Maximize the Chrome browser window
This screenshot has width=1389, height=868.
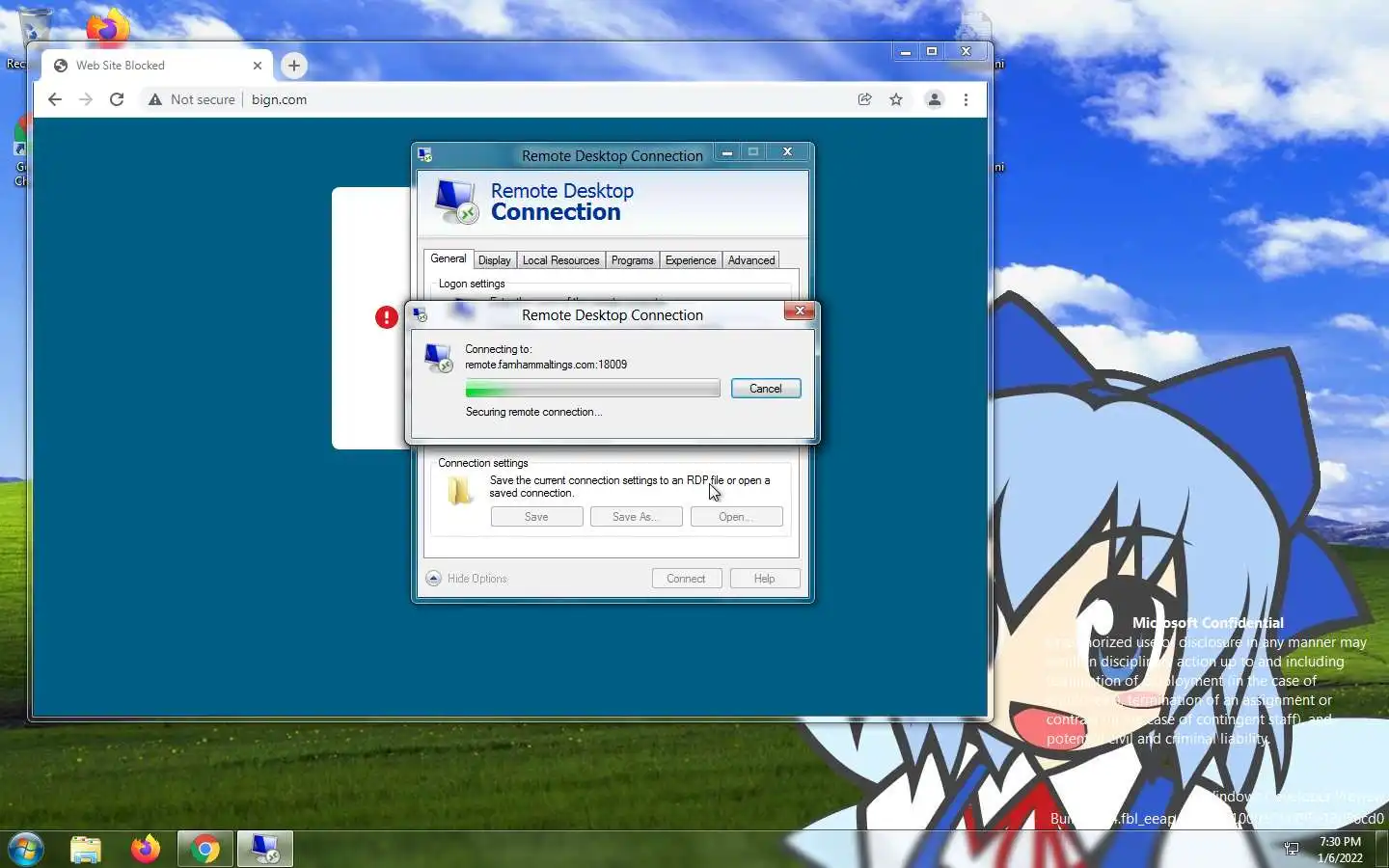(932, 52)
